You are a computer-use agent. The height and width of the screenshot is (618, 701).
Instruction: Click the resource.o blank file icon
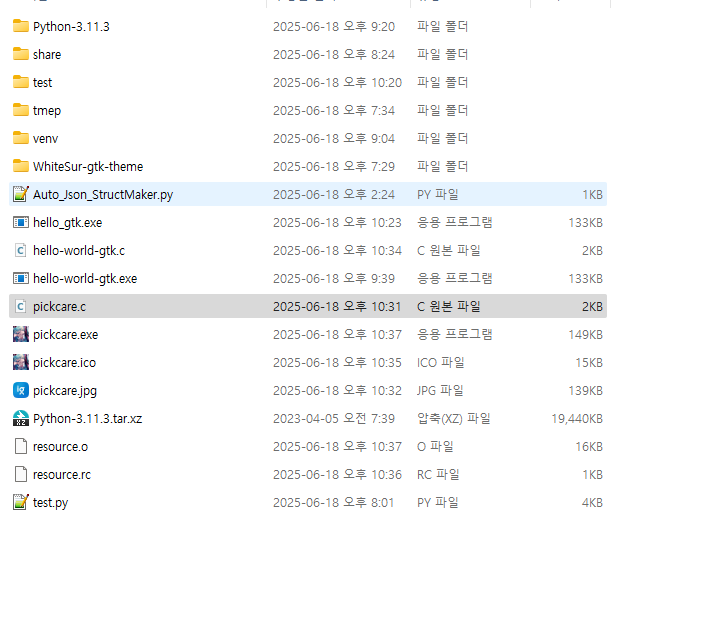pos(21,446)
